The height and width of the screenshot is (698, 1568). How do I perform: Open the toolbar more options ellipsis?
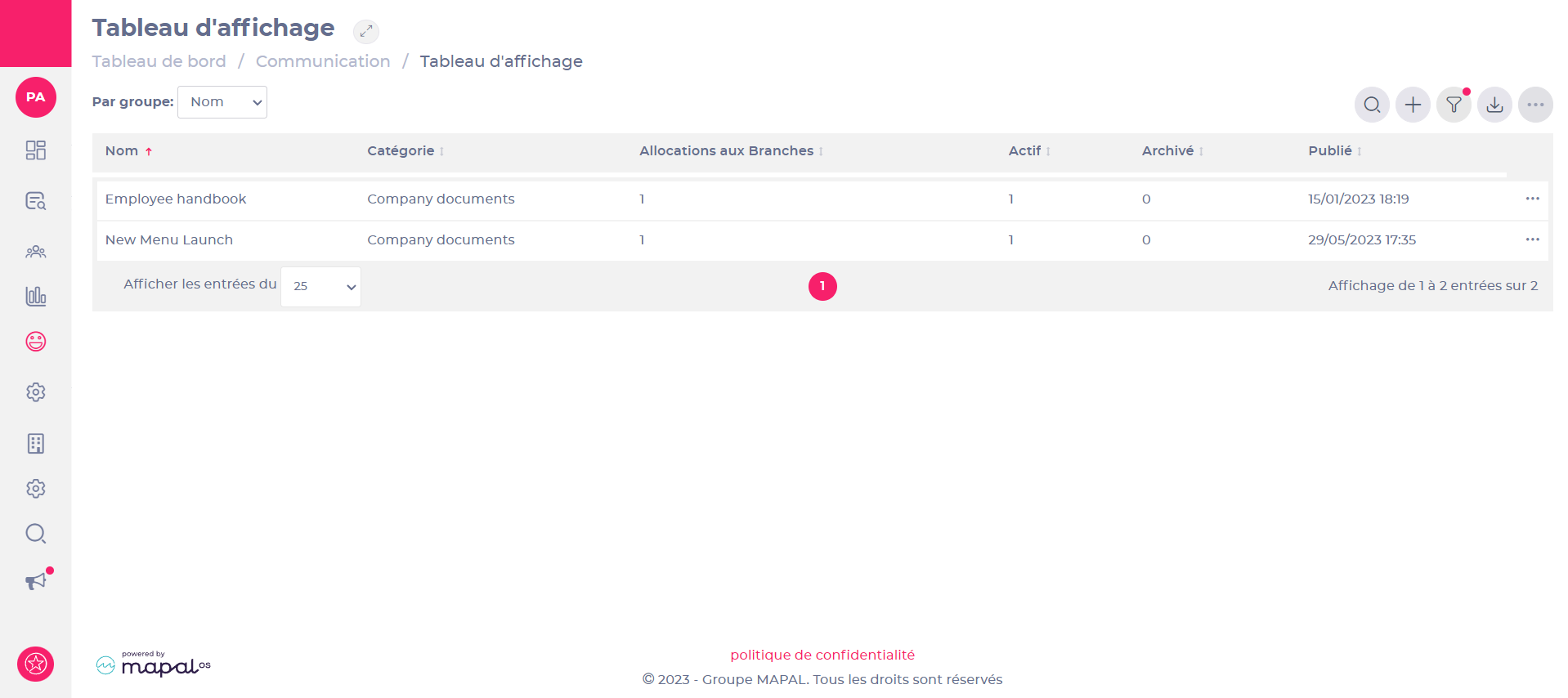pyautogui.click(x=1536, y=105)
